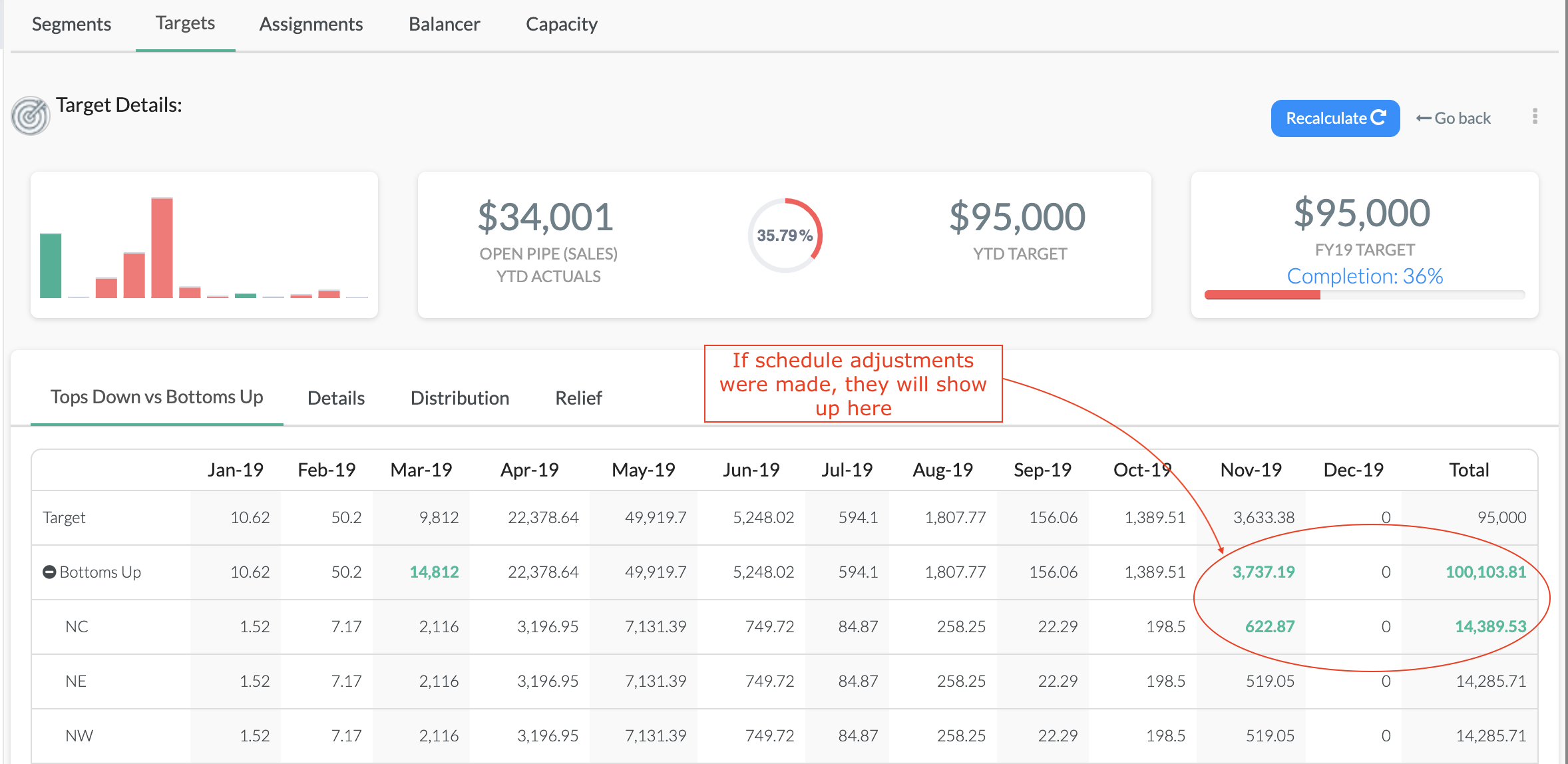Select Tops Down vs Bottoms Up tab
This screenshot has width=1568, height=764.
pyautogui.click(x=157, y=397)
